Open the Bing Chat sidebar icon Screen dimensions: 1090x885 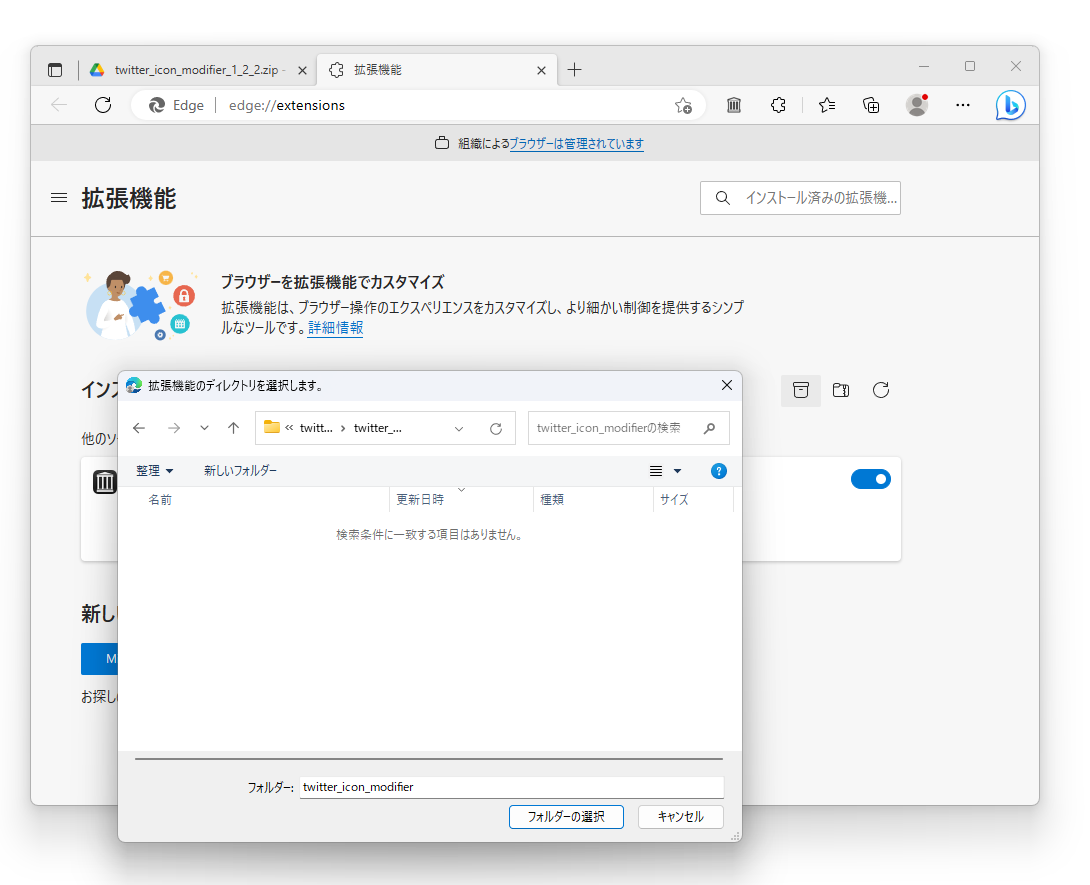(x=1010, y=105)
